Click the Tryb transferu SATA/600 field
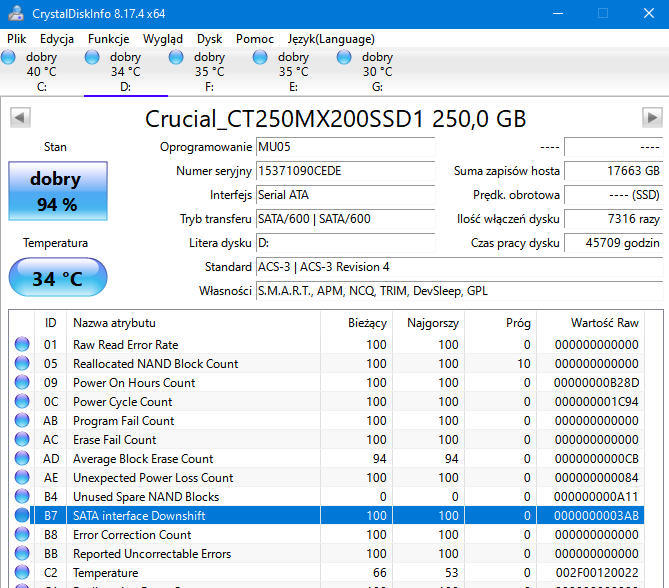The width and height of the screenshot is (669, 588). [345, 219]
